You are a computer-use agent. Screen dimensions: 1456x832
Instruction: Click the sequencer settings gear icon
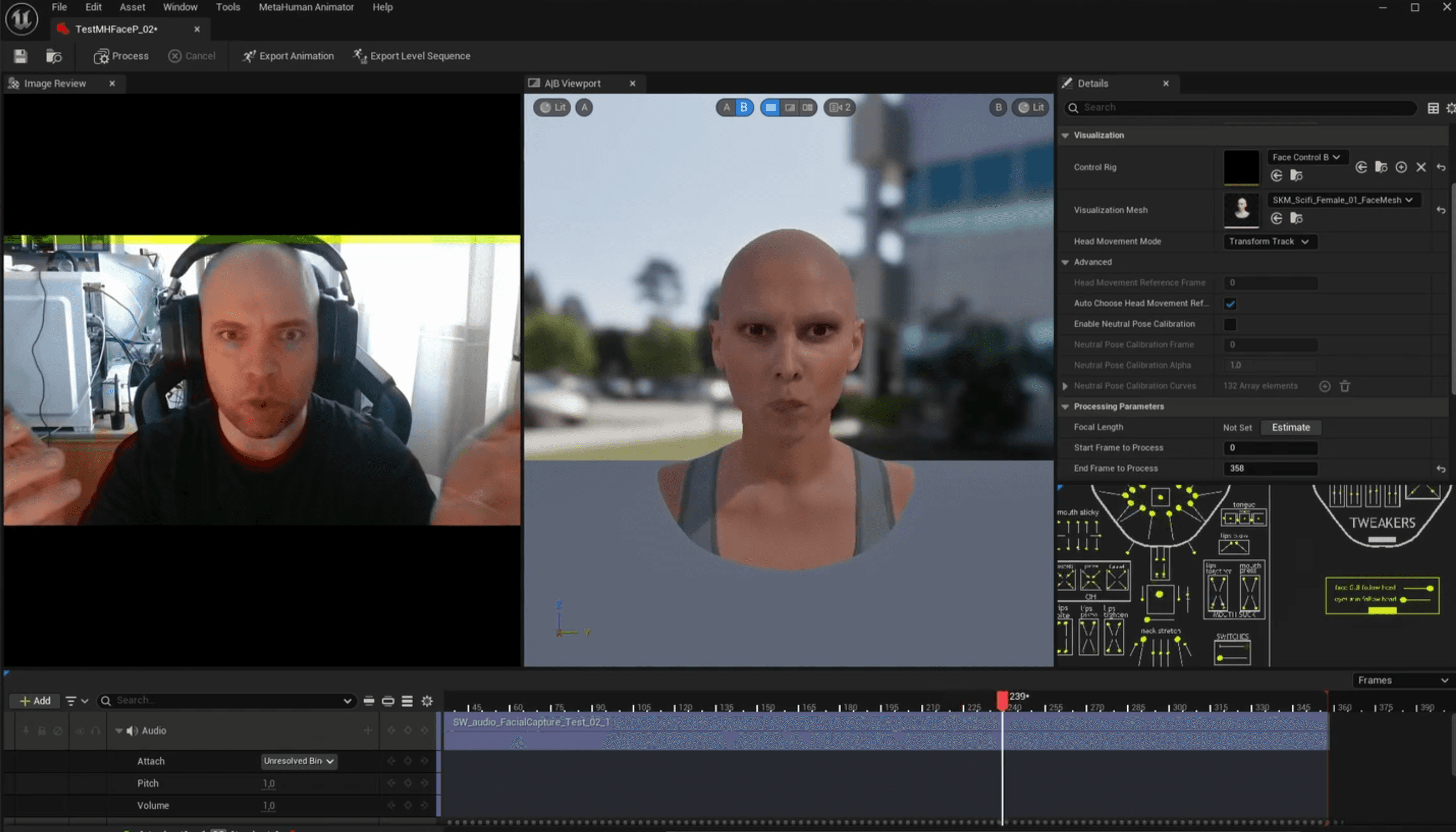pos(427,701)
